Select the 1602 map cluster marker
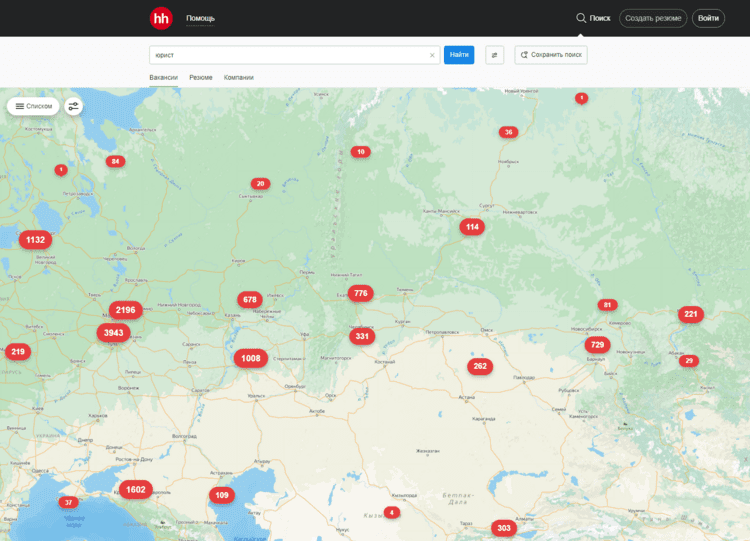Image resolution: width=750 pixels, height=541 pixels. pyautogui.click(x=135, y=490)
